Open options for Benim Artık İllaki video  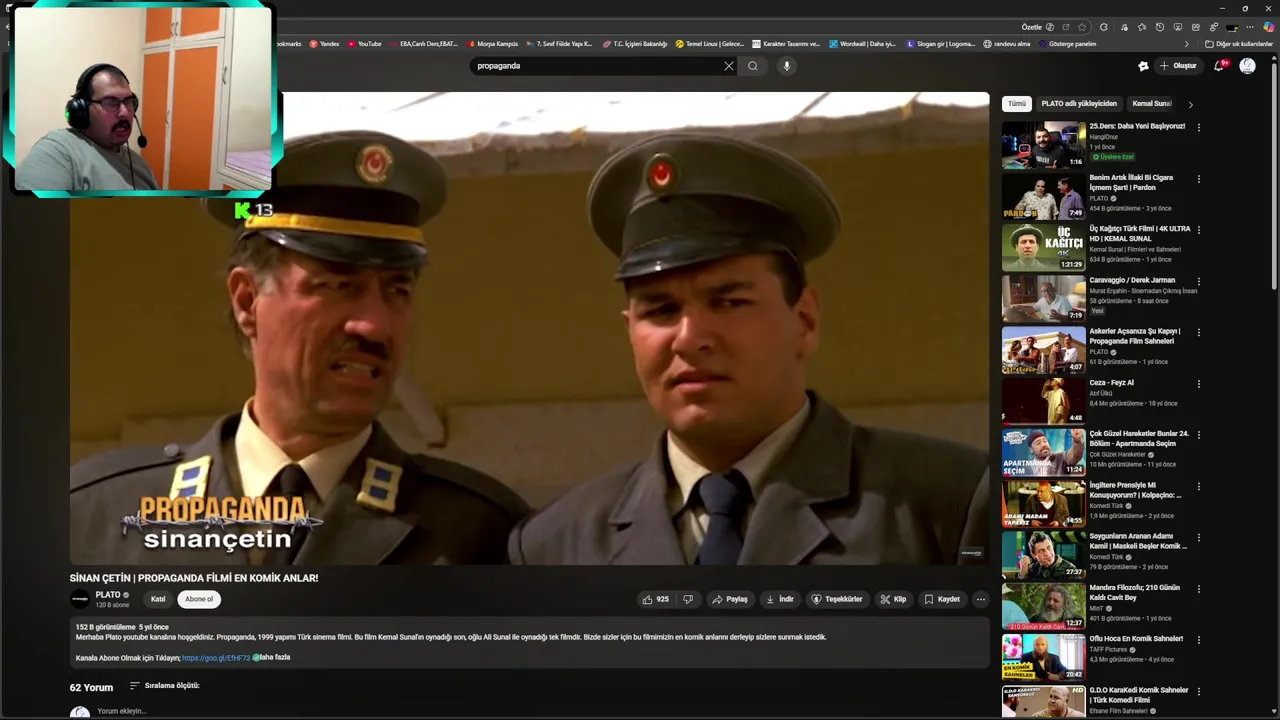click(x=1198, y=179)
